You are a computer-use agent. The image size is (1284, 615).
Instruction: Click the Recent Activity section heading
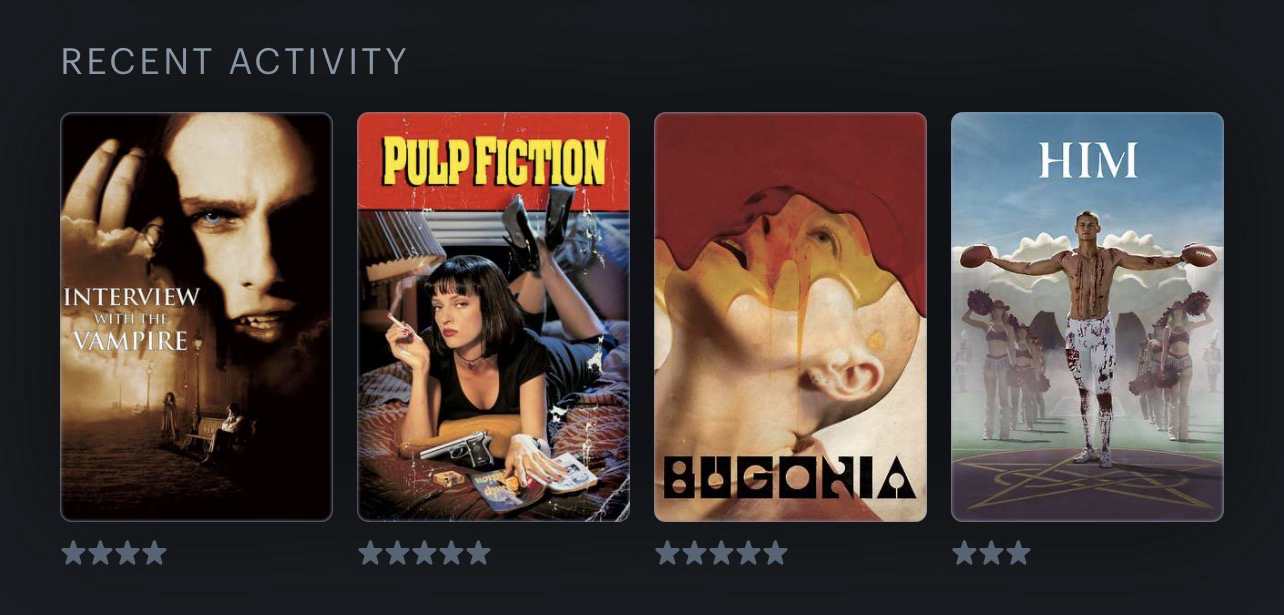click(x=234, y=61)
